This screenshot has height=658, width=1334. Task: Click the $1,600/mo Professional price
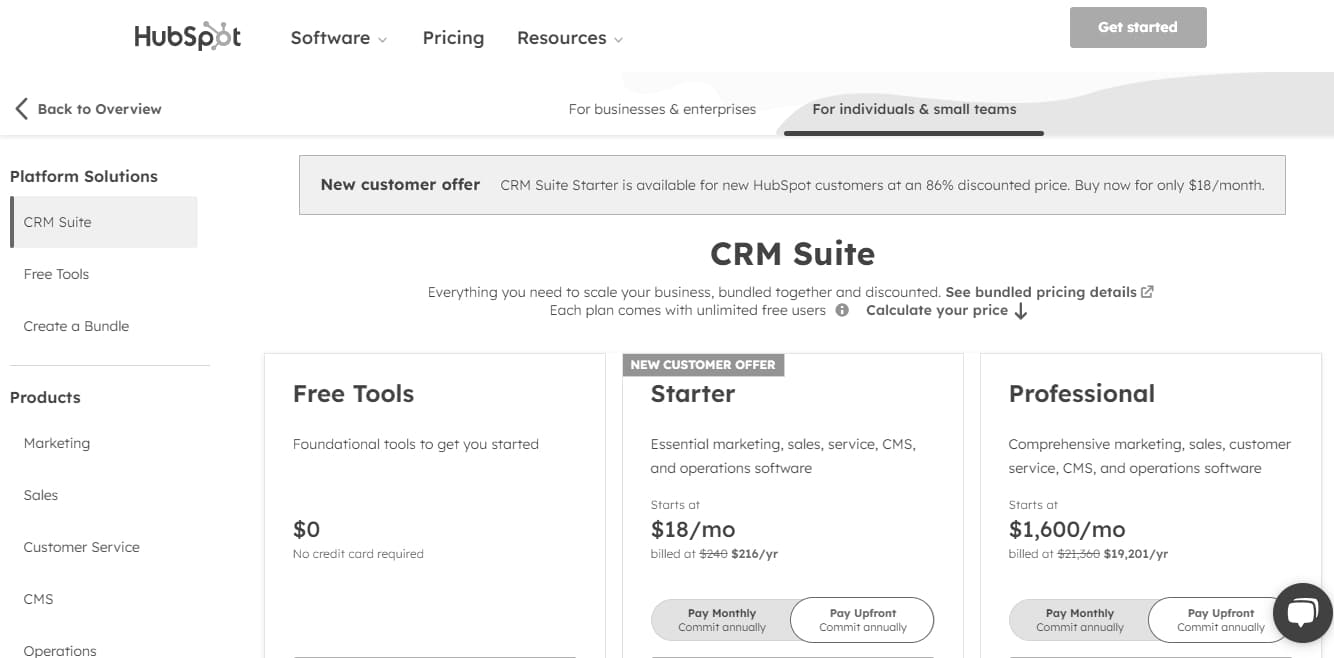[x=1067, y=529]
